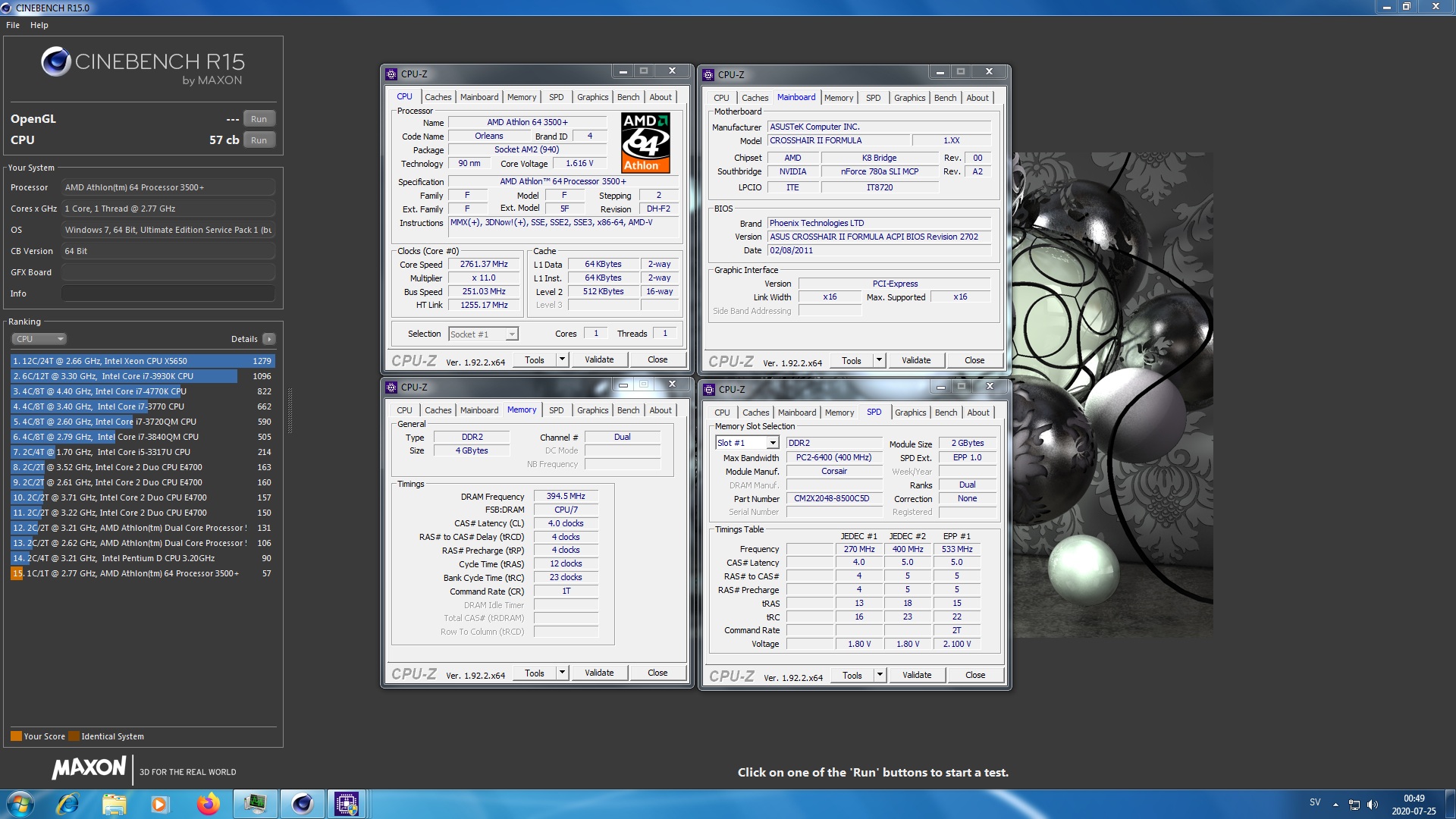The image size is (1456, 819).
Task: Select ranking row Intel Core i5-3317U CPU
Action: click(x=143, y=452)
